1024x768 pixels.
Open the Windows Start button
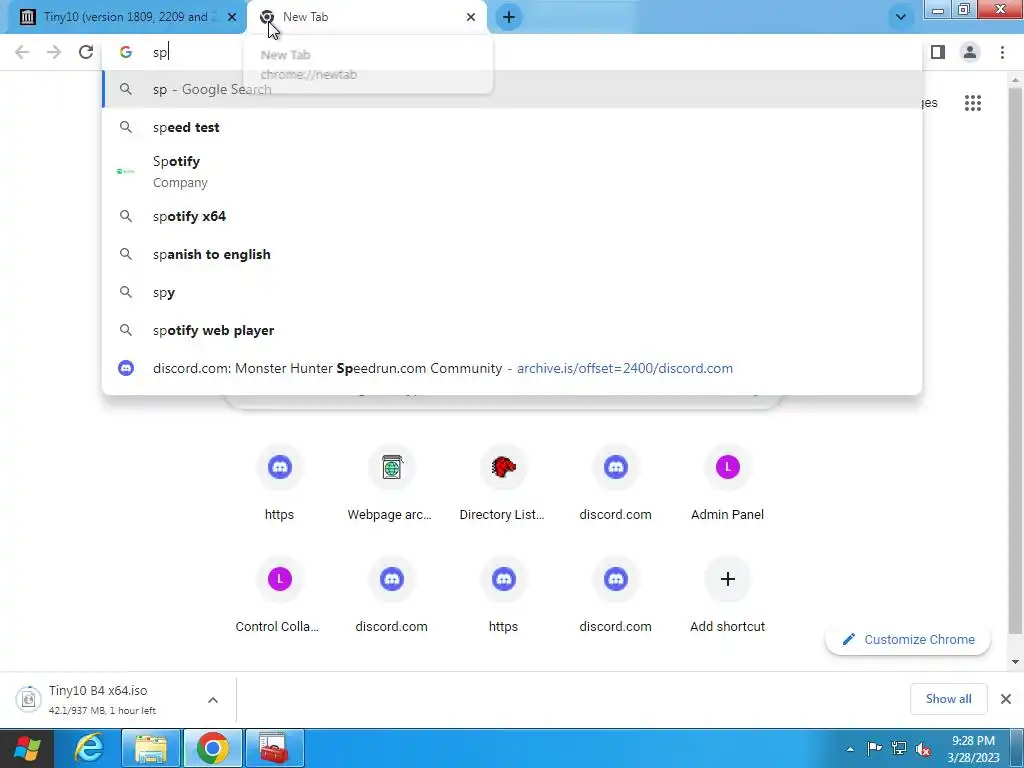[27, 748]
